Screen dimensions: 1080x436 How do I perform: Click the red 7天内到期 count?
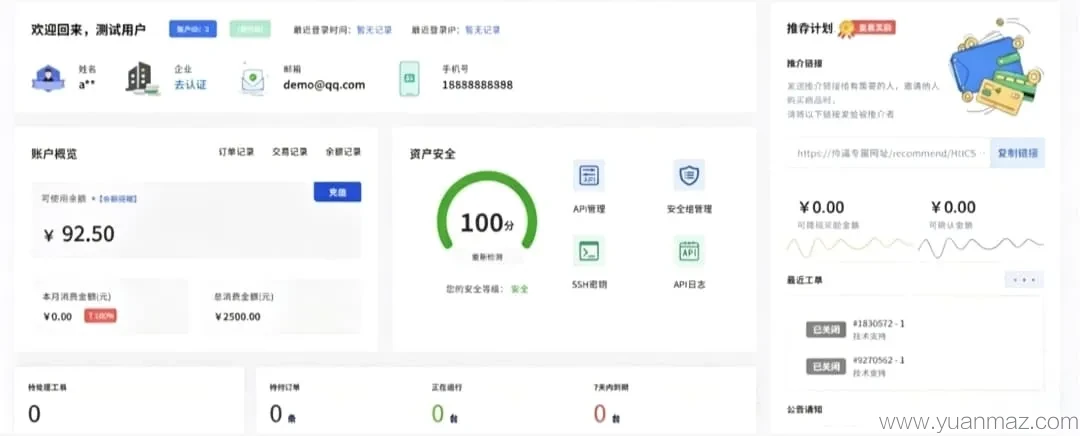click(x=601, y=414)
